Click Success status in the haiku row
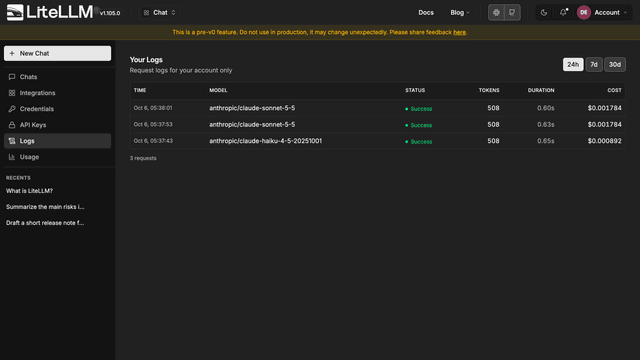 (x=418, y=142)
